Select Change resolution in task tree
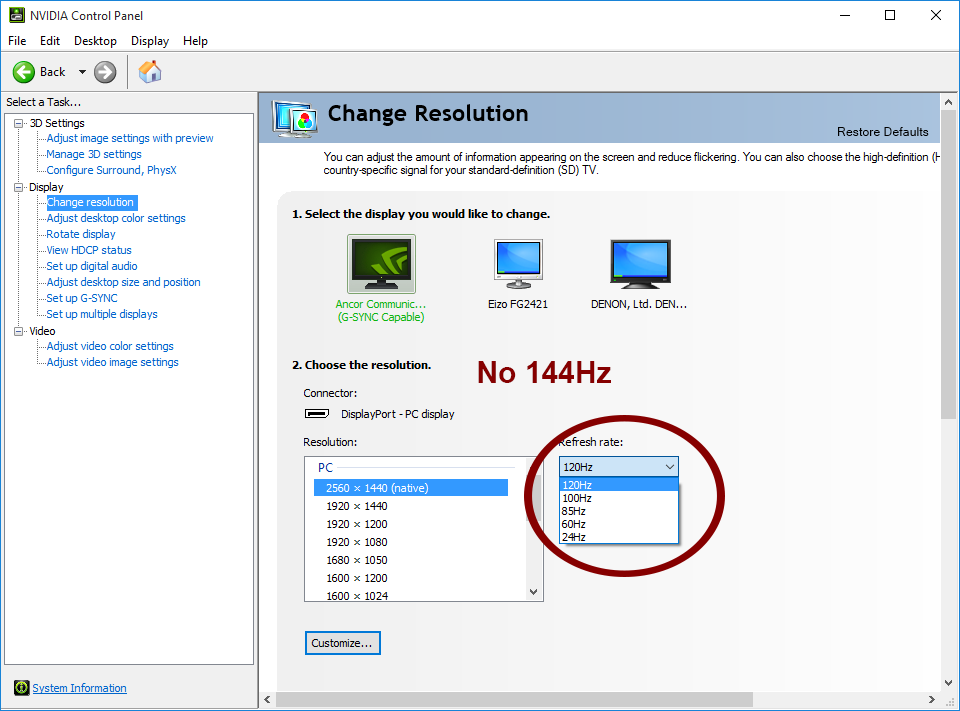The height and width of the screenshot is (711, 960). click(x=91, y=202)
